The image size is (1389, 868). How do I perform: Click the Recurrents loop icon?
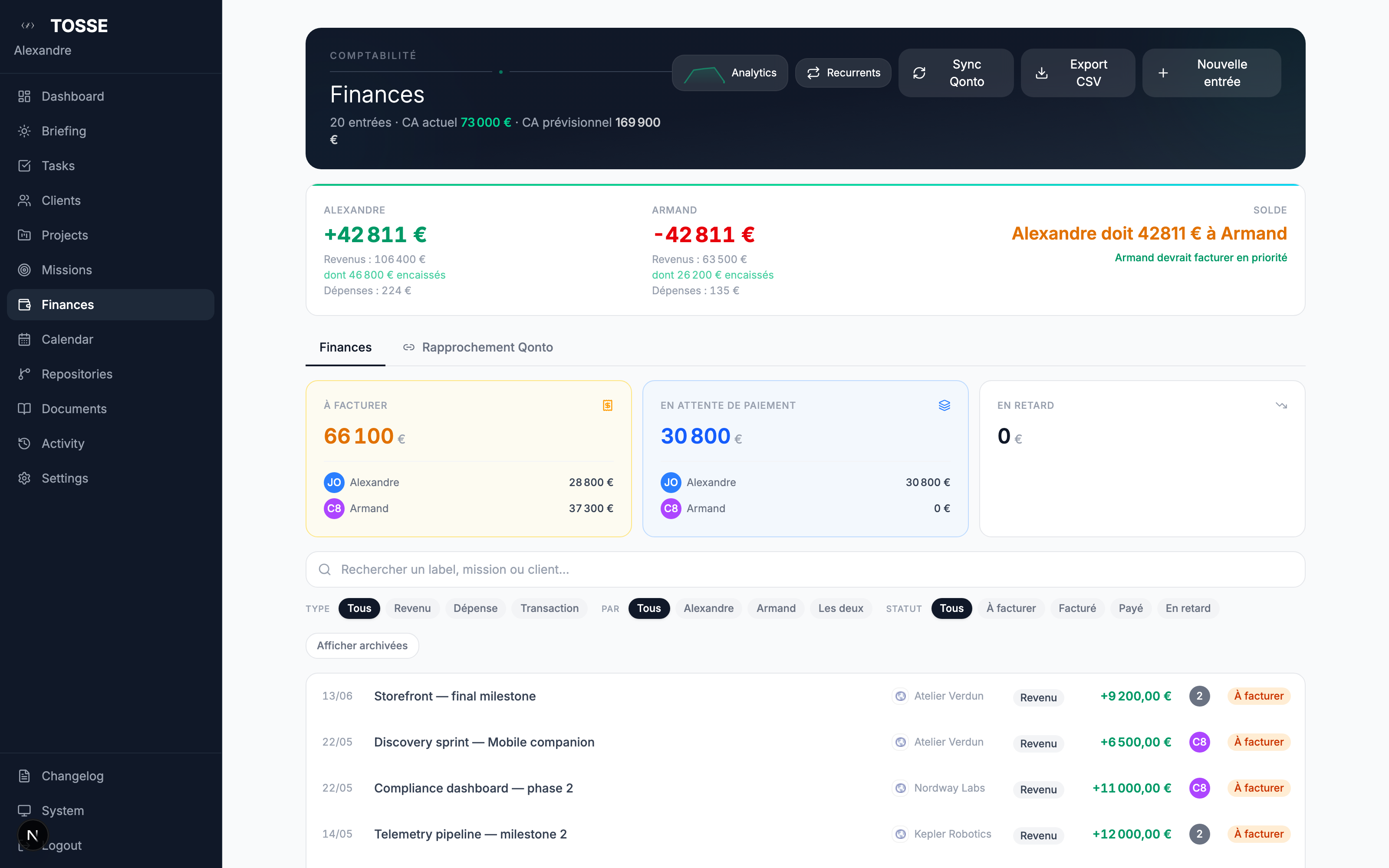pos(813,73)
